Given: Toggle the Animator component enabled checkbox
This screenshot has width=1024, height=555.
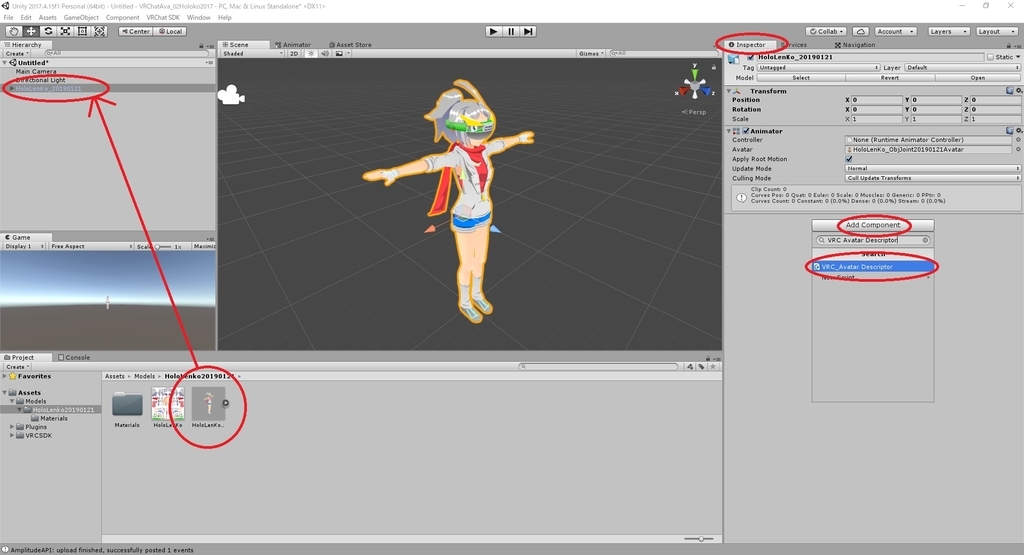Looking at the screenshot, I should click(x=746, y=131).
